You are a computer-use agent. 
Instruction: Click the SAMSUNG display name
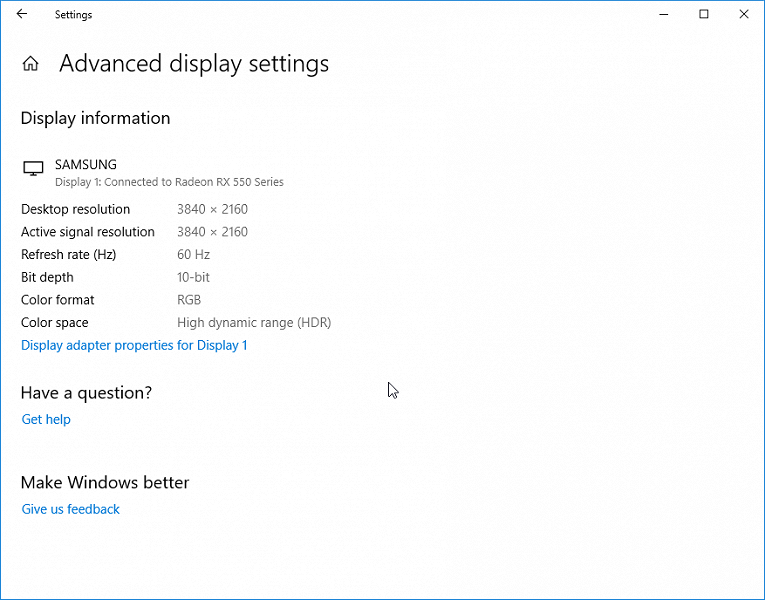click(86, 164)
